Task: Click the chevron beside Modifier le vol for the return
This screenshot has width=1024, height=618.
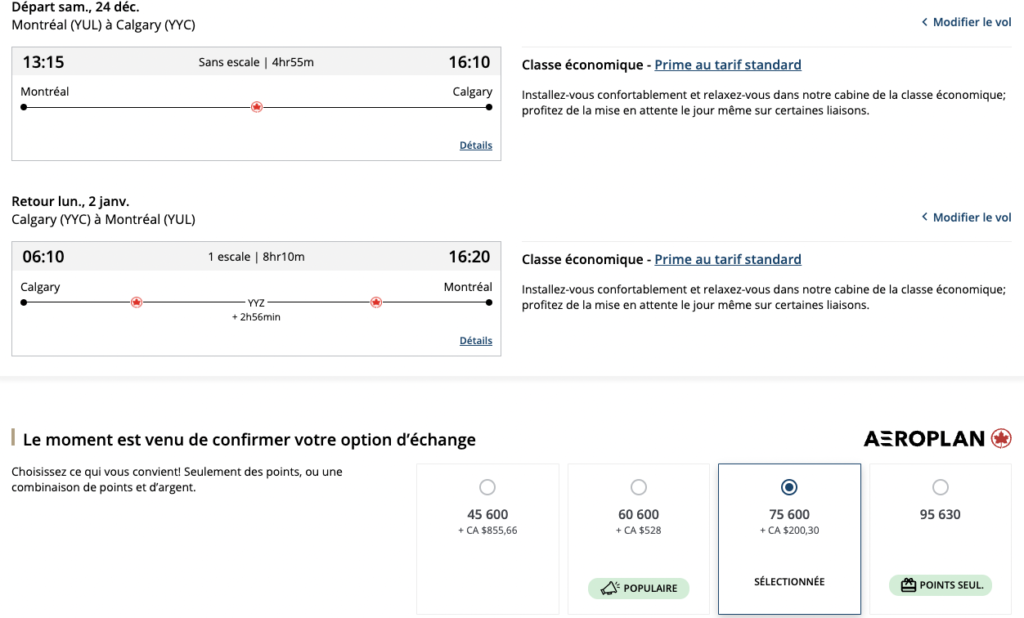Action: point(925,217)
